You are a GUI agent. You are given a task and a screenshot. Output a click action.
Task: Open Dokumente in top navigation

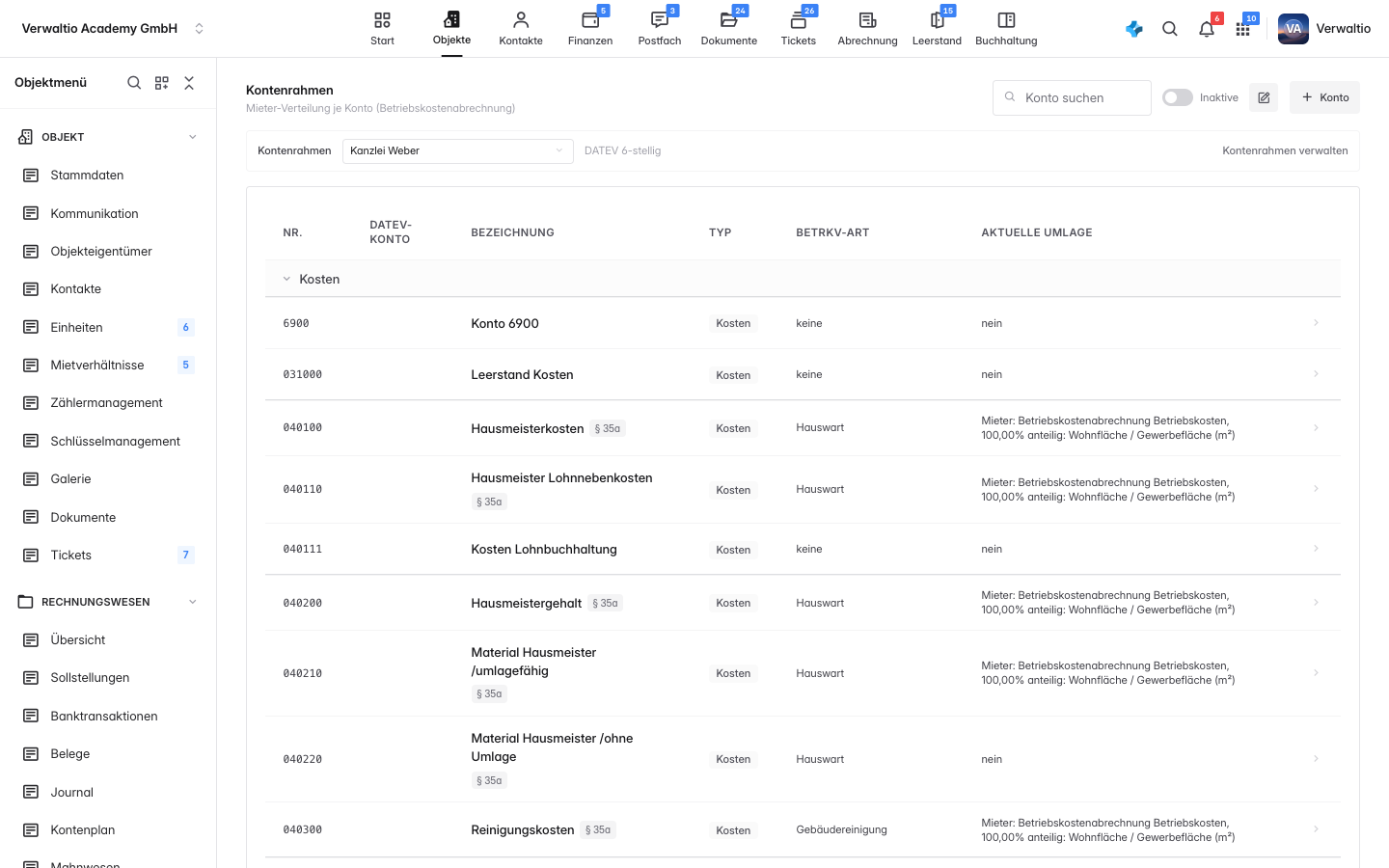click(x=729, y=29)
